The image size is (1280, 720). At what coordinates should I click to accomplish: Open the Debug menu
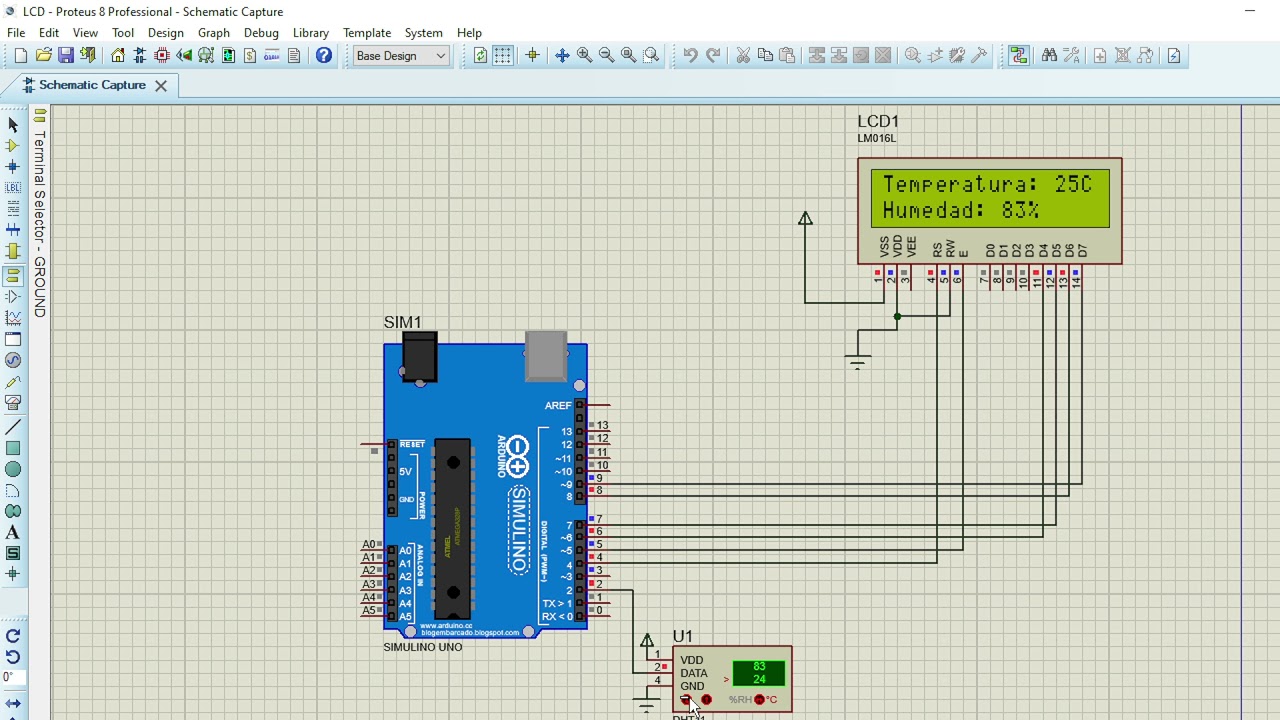point(261,33)
